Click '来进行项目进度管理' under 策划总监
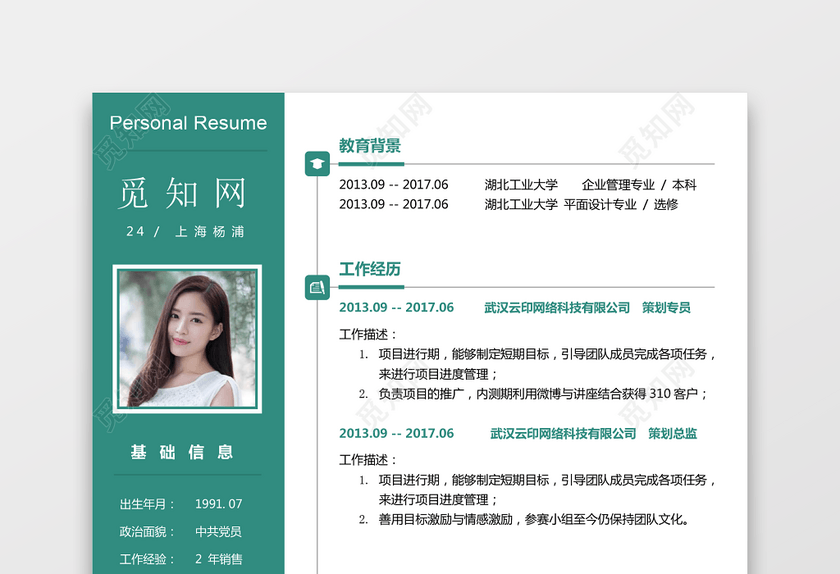The height and width of the screenshot is (574, 840). click(x=438, y=500)
